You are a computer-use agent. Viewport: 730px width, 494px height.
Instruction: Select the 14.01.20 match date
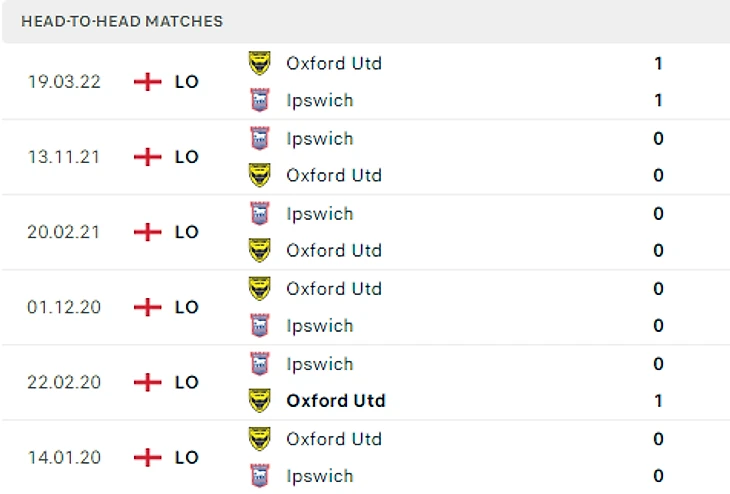coord(64,457)
